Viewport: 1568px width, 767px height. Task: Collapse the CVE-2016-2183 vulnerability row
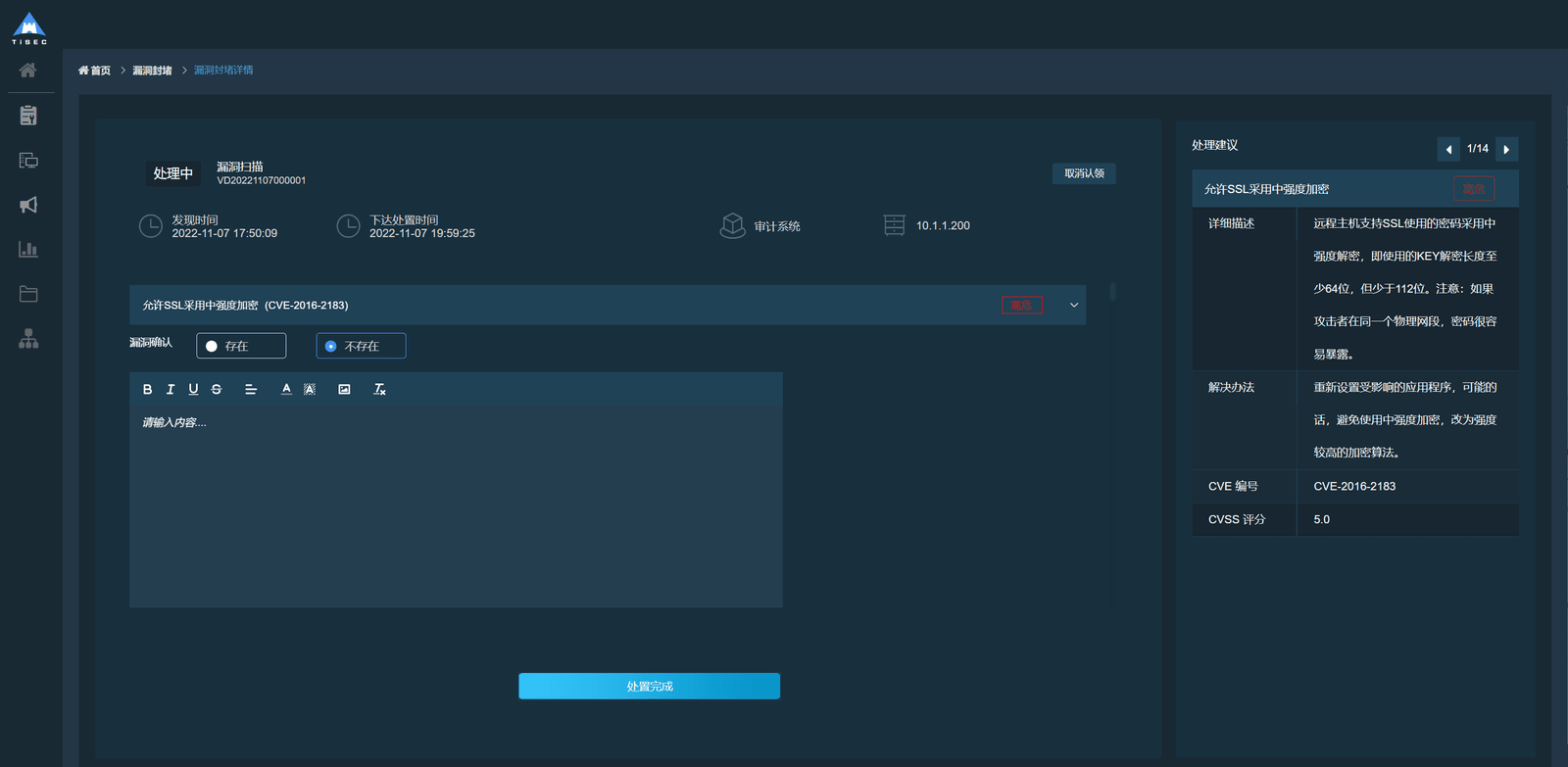point(1074,305)
